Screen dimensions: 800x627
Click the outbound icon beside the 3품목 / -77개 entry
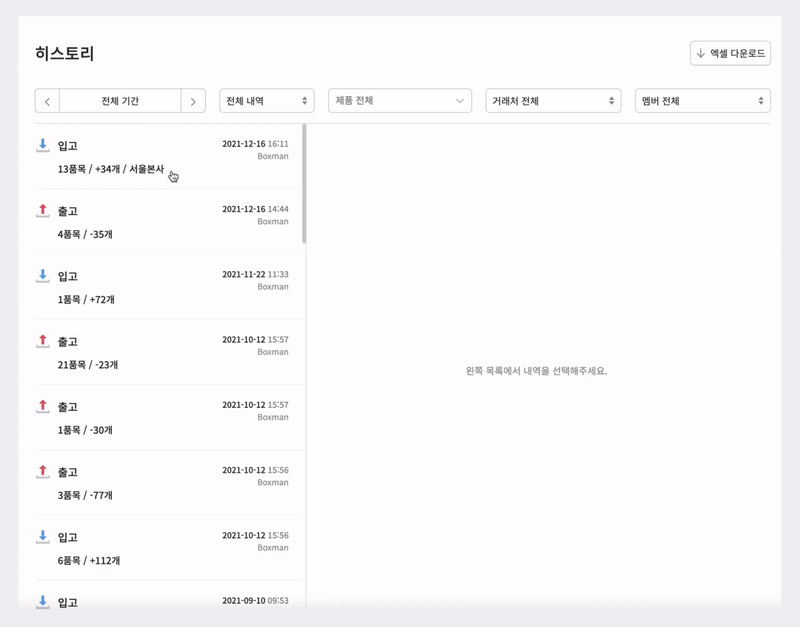point(43,472)
